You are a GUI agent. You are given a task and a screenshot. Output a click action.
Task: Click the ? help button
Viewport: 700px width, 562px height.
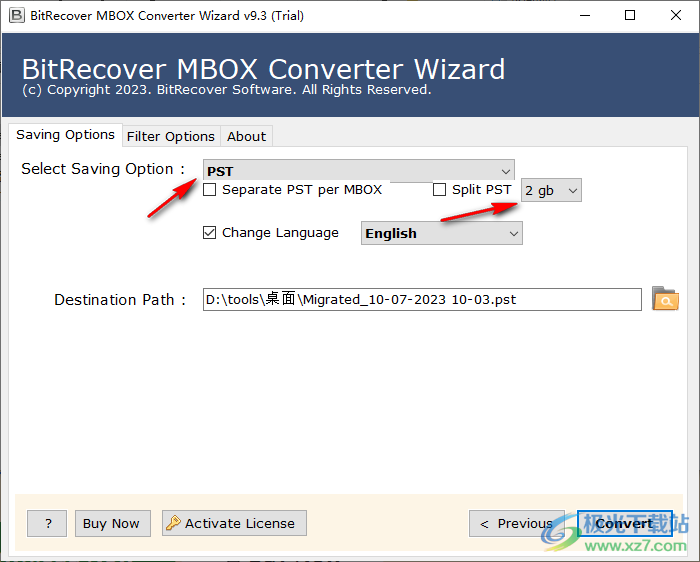coord(47,523)
